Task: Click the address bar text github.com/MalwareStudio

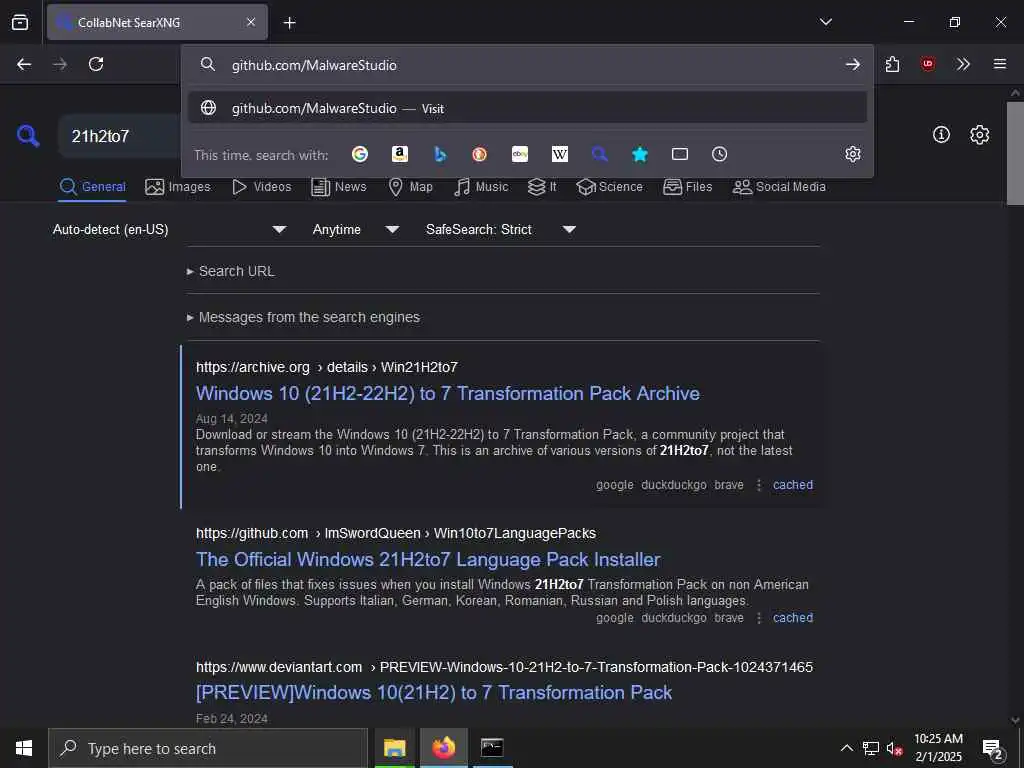Action: [x=314, y=65]
